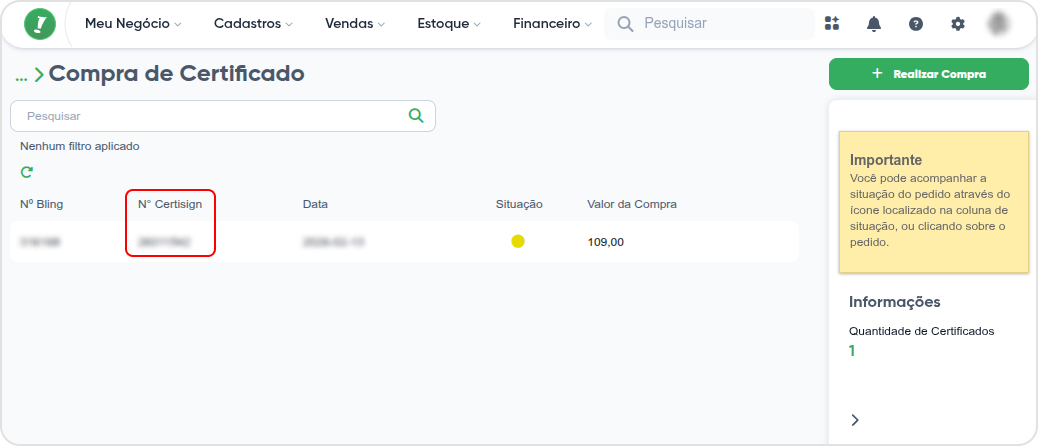Image resolution: width=1038 pixels, height=446 pixels.
Task: Click the 109,00 purchase value cell
Action: tap(606, 242)
